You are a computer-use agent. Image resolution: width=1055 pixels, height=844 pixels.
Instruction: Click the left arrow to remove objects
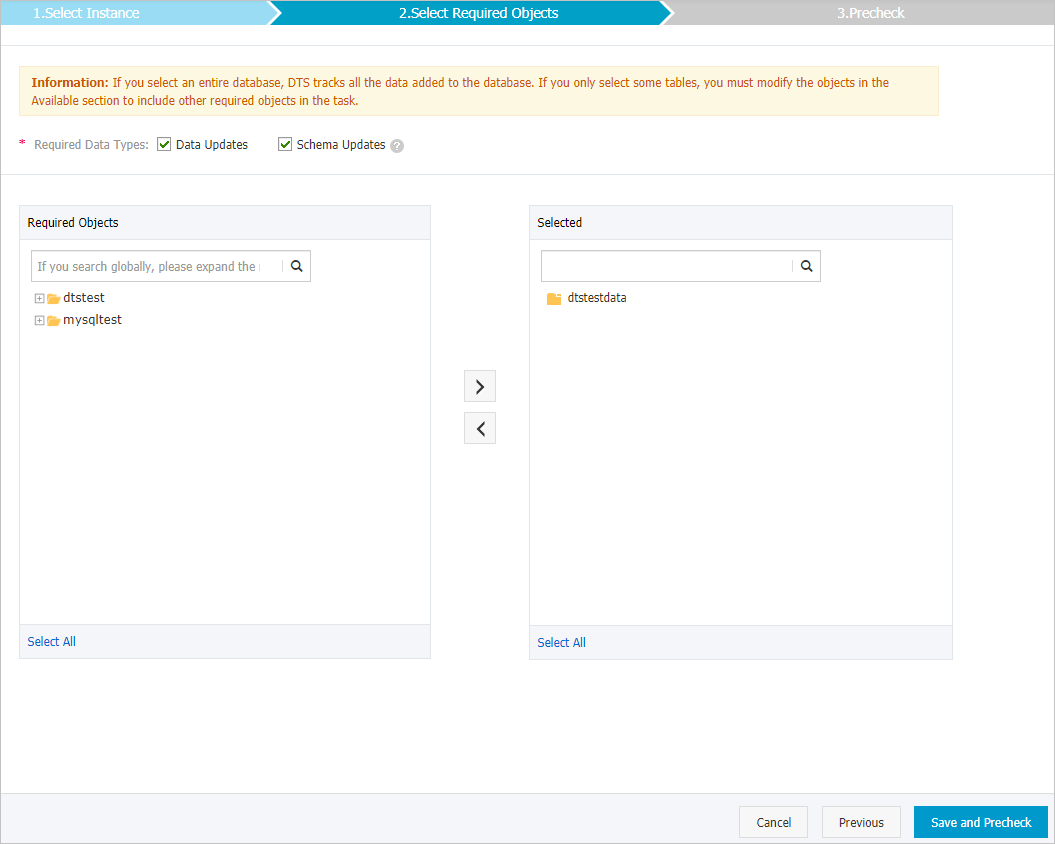[479, 428]
